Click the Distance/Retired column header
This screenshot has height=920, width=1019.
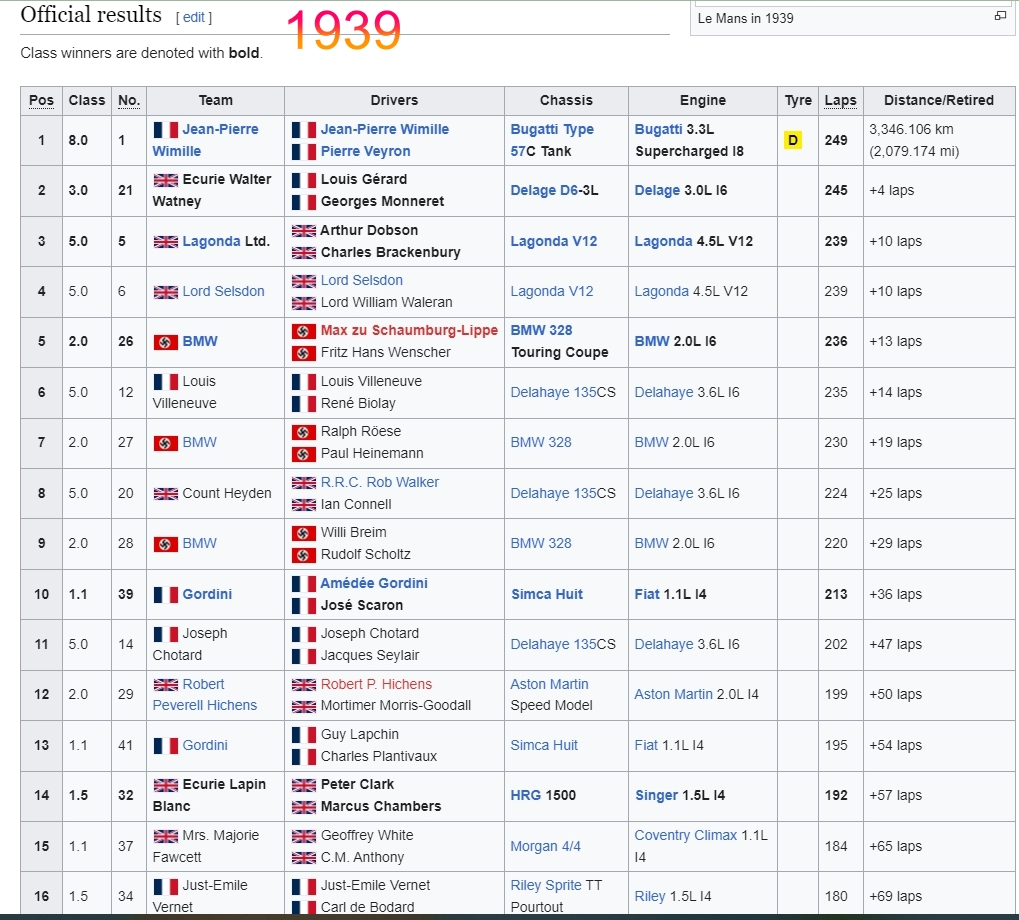click(938, 101)
